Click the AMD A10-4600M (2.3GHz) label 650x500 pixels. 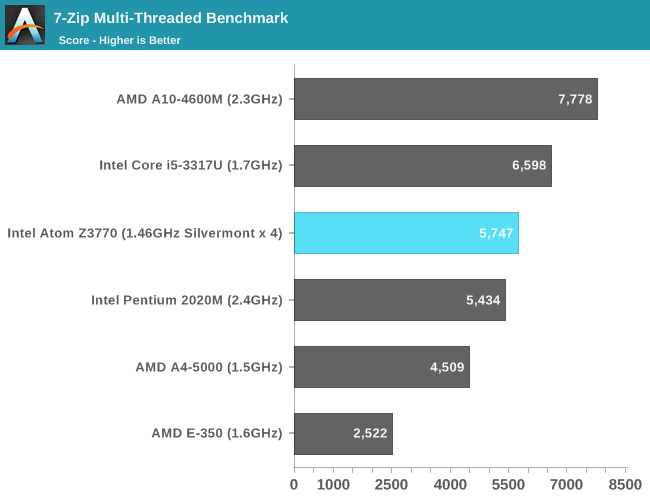199,99
